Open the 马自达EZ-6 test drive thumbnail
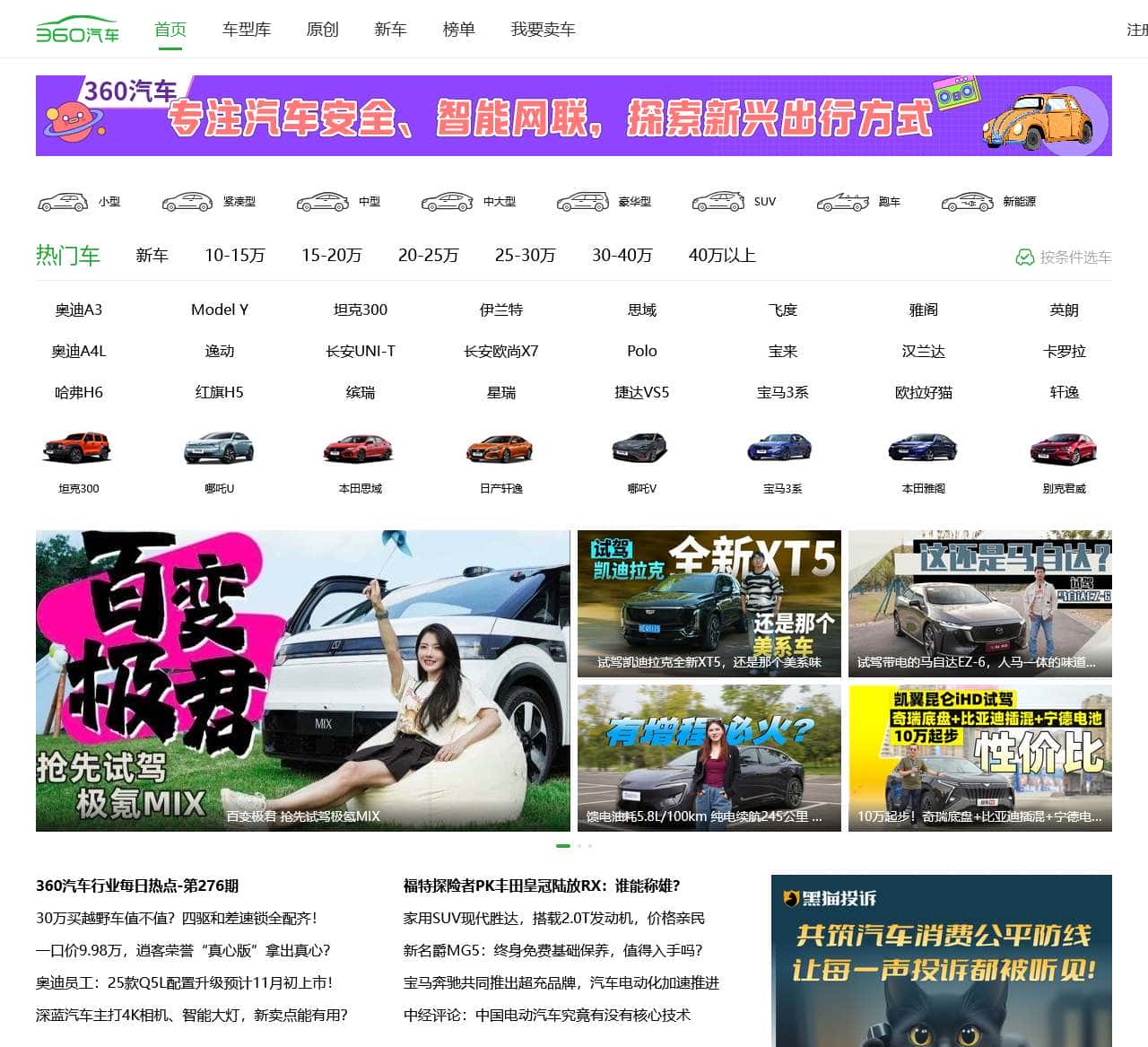This screenshot has height=1047, width=1148. coord(980,604)
